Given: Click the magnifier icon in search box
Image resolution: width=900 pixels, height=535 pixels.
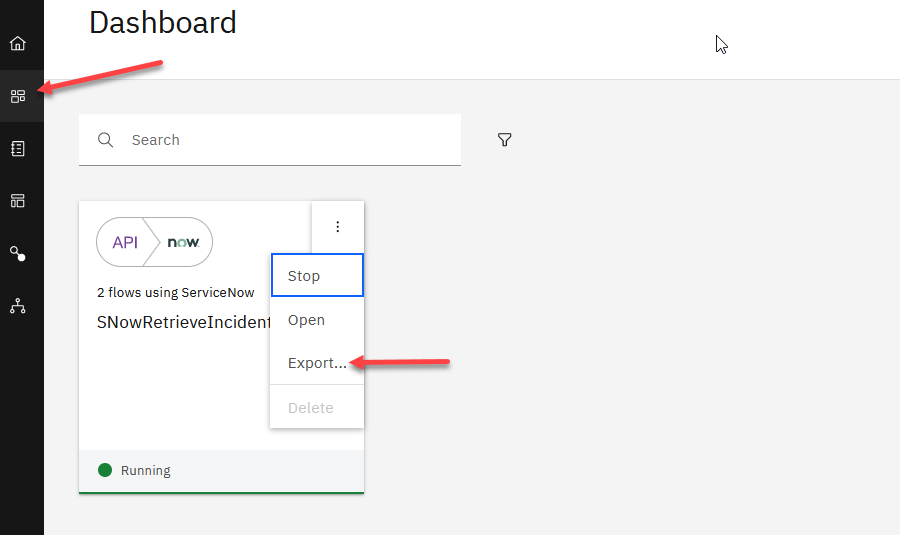Looking at the screenshot, I should point(105,140).
